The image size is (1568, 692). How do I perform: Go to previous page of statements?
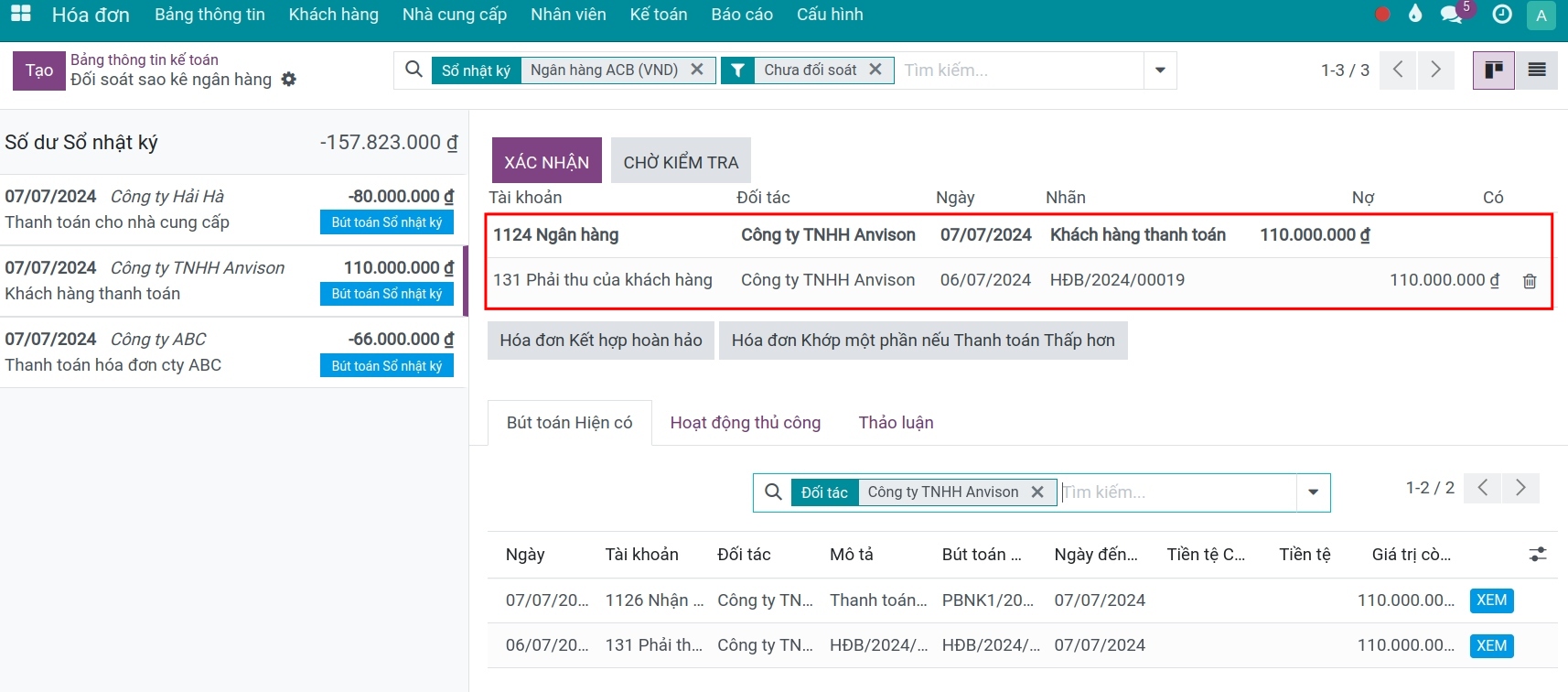point(1398,70)
